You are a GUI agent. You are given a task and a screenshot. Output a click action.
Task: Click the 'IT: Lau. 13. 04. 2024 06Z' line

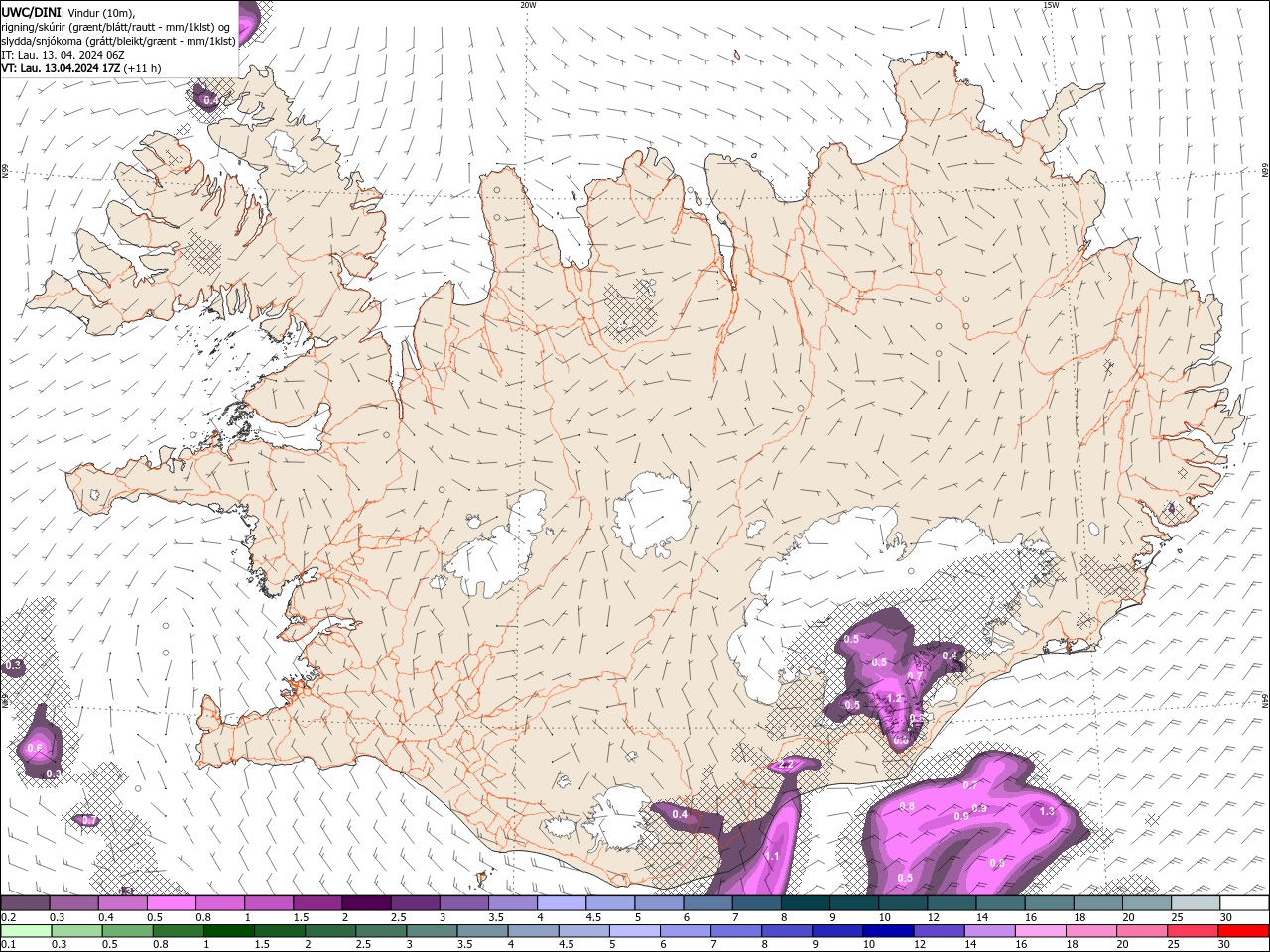click(63, 55)
